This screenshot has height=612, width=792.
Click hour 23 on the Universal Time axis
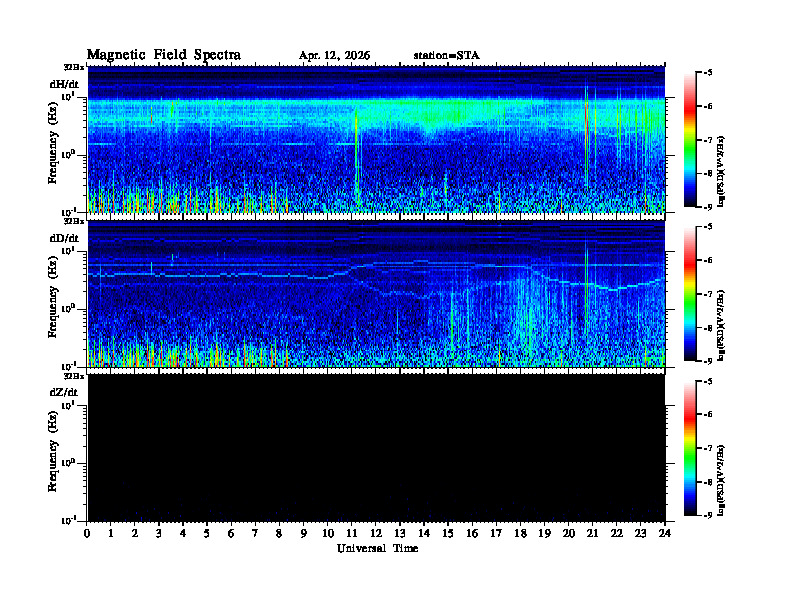640,533
